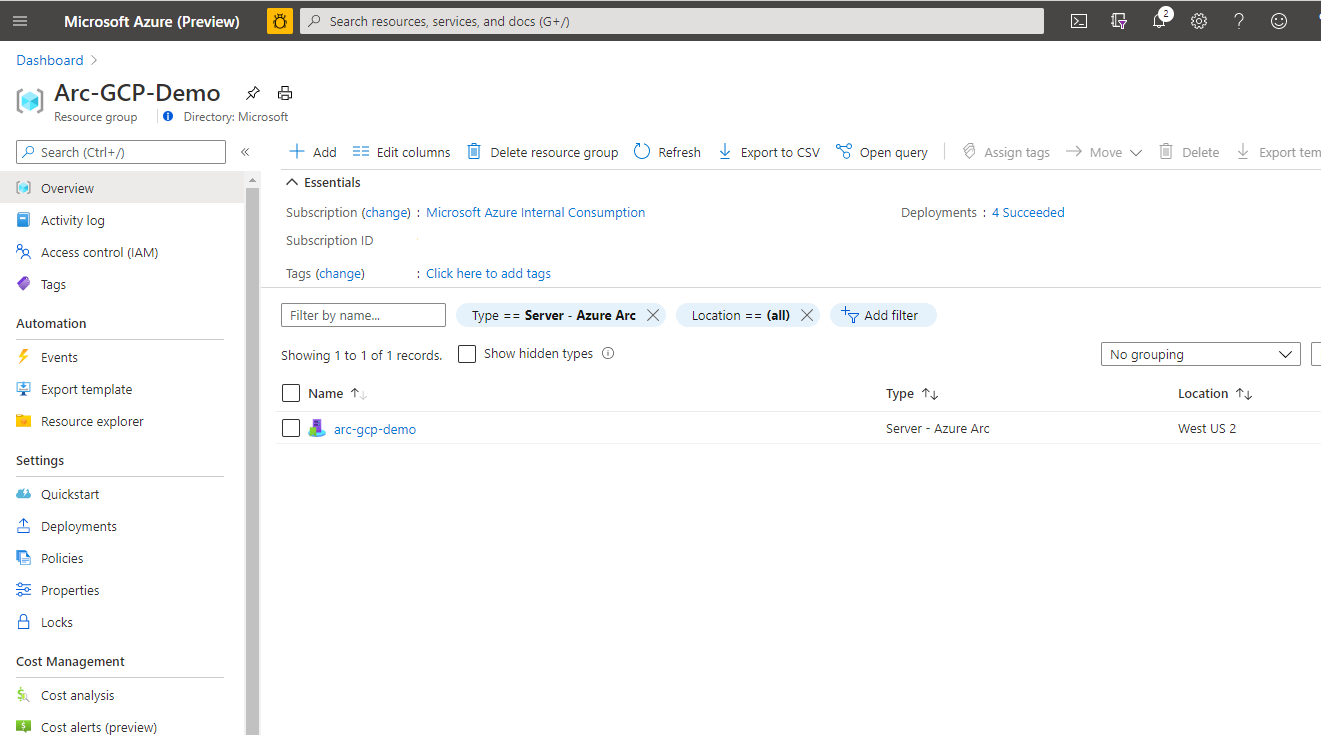This screenshot has width=1321, height=735.
Task: Toggle Show hidden types checkbox
Action: pos(466,354)
